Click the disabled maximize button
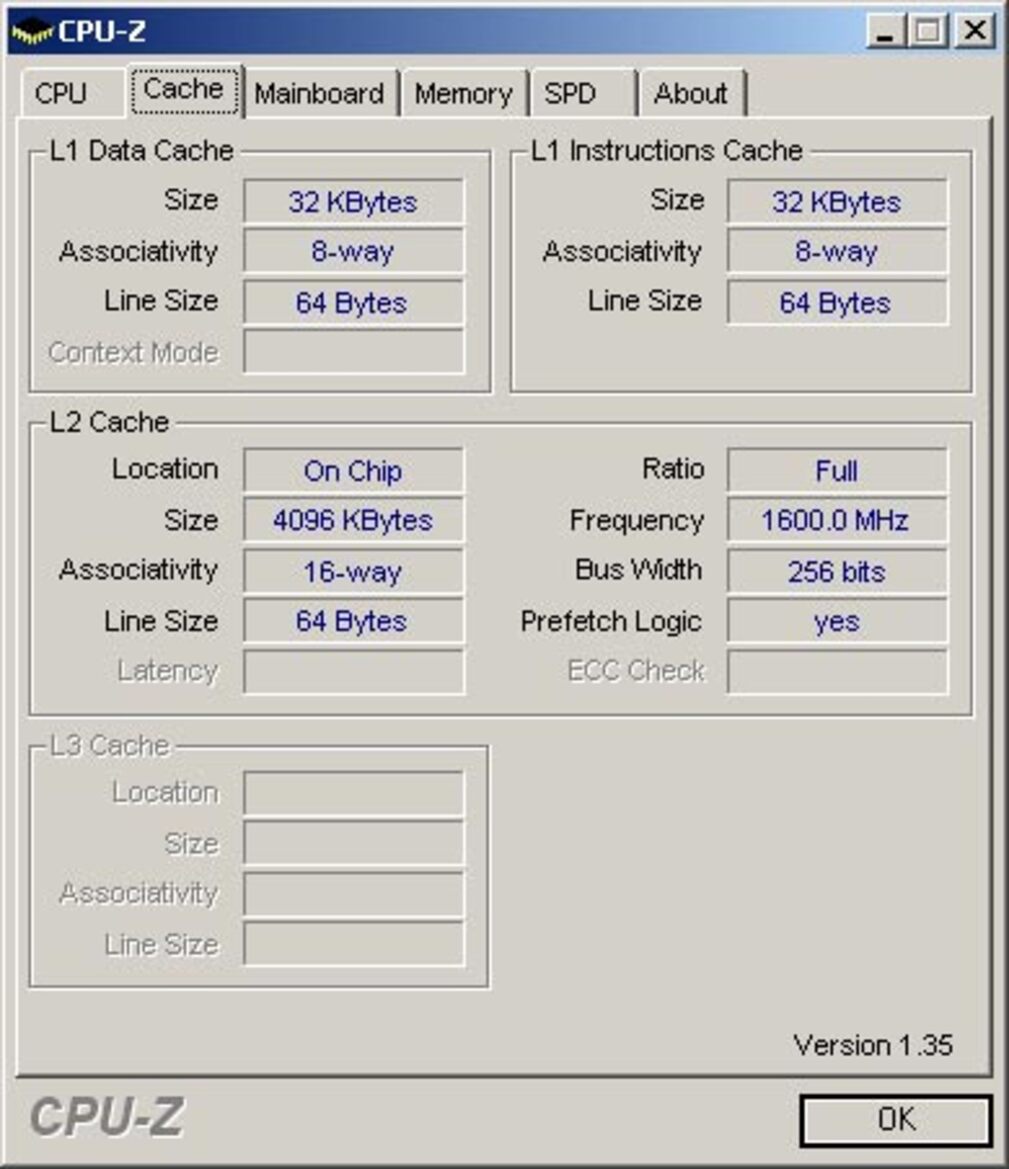The image size is (1009, 1169). tap(928, 32)
